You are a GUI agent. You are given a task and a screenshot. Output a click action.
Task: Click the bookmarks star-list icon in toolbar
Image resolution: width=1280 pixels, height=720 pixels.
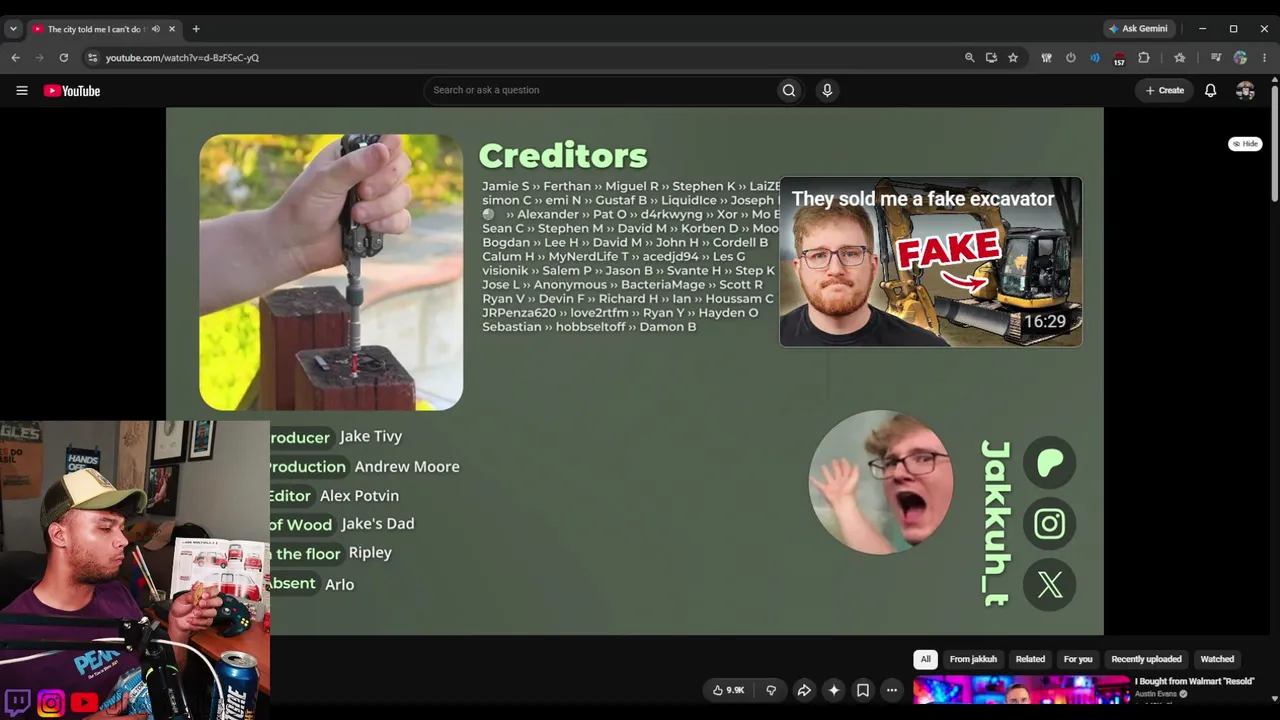coord(1180,58)
